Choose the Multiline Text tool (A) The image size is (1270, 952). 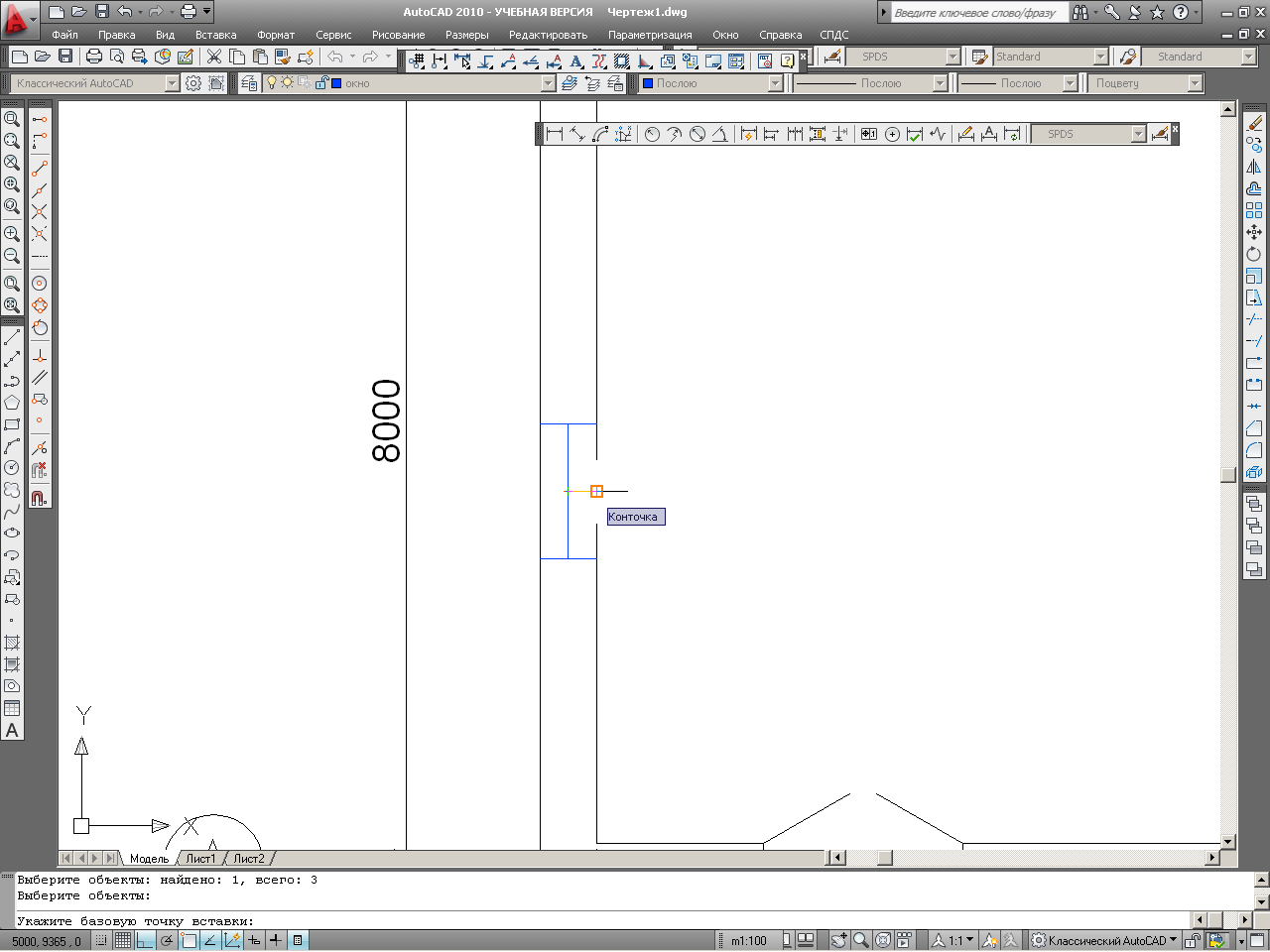coord(12,730)
